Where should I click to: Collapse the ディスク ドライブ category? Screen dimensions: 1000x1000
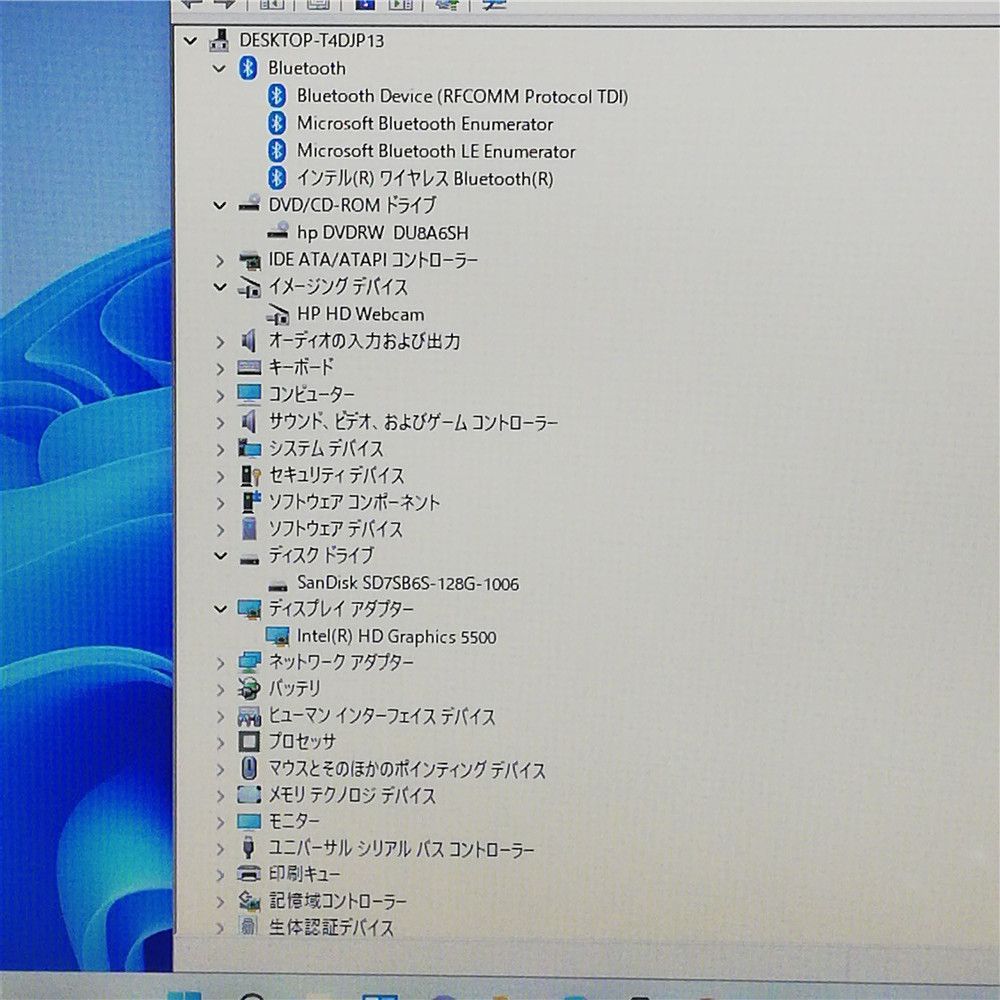[x=220, y=555]
